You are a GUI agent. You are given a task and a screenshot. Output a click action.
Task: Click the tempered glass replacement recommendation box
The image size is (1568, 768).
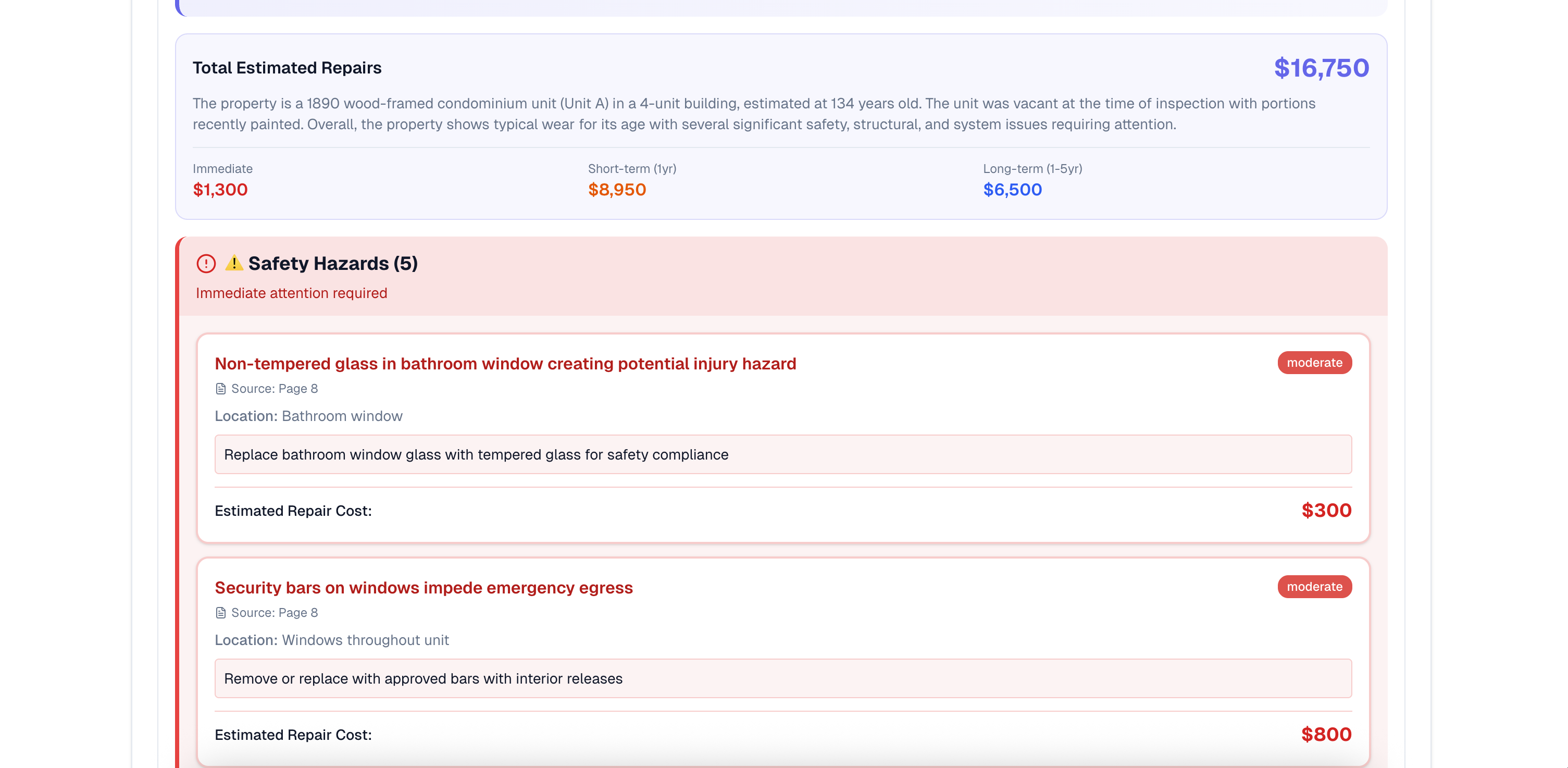click(782, 454)
